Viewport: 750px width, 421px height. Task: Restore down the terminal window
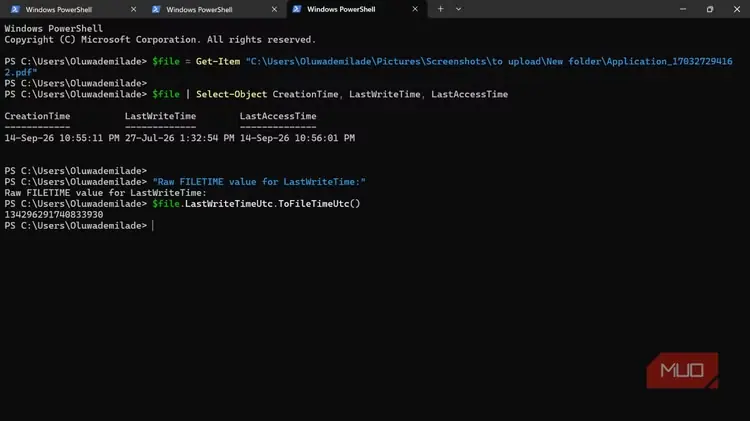[710, 9]
